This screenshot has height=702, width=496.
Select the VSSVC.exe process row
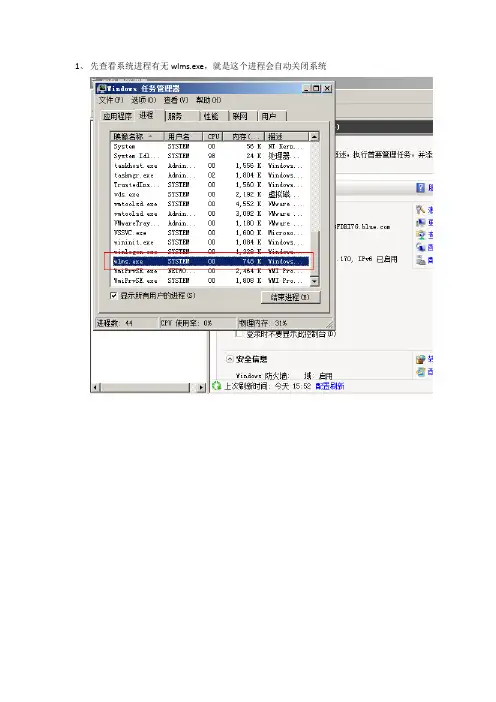click(210, 233)
